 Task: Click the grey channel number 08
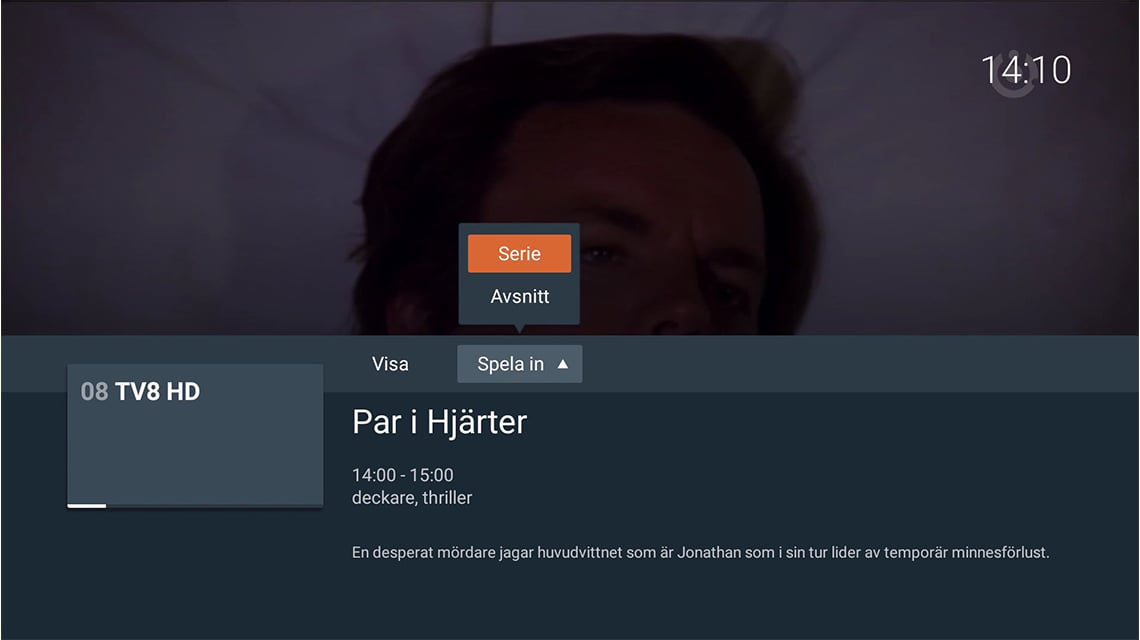[94, 391]
